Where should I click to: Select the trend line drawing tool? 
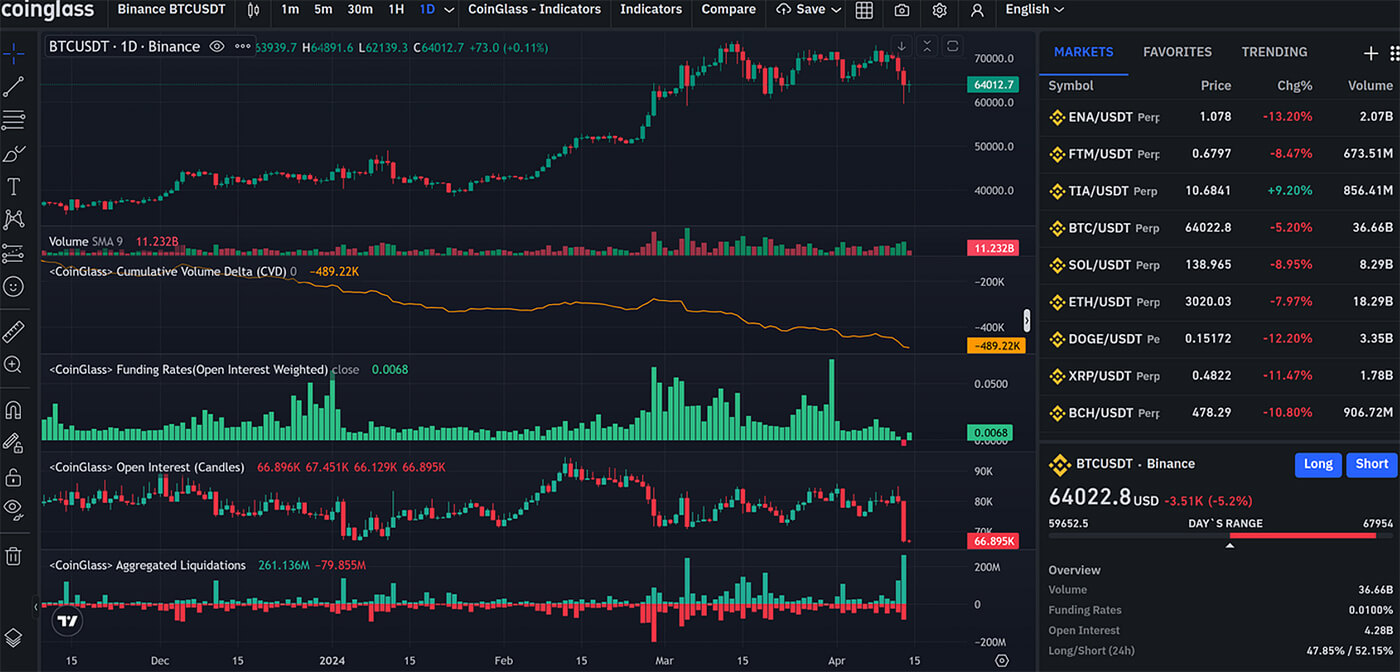[x=14, y=87]
